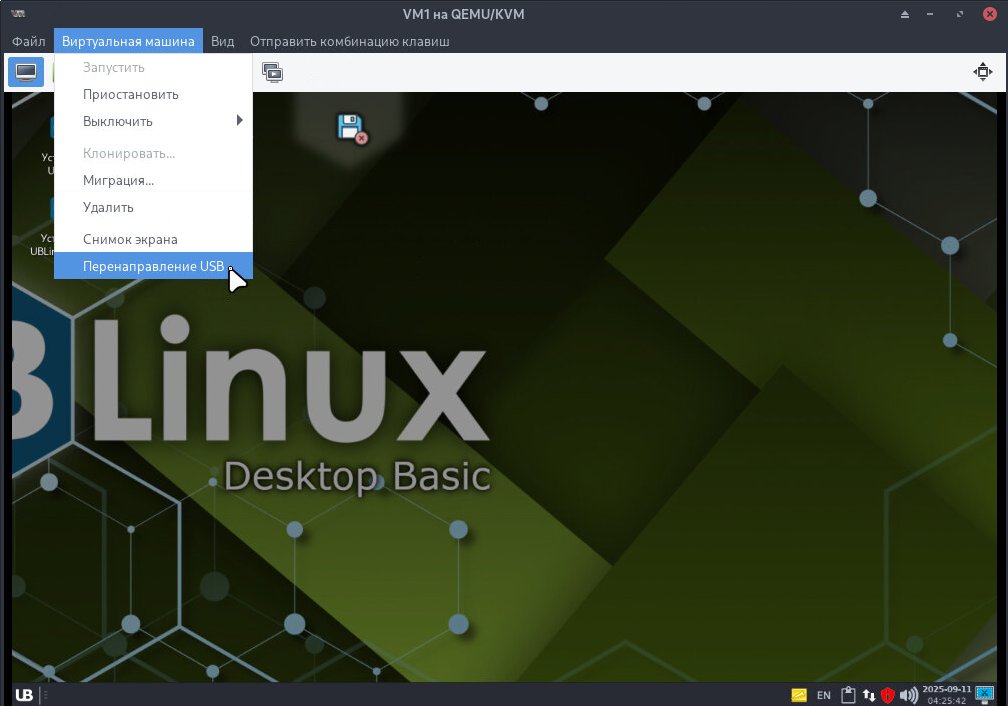Viewport: 1008px width, 706px height.
Task: Choose Удалить from Virtual Machine menu
Action: pyautogui.click(x=108, y=208)
